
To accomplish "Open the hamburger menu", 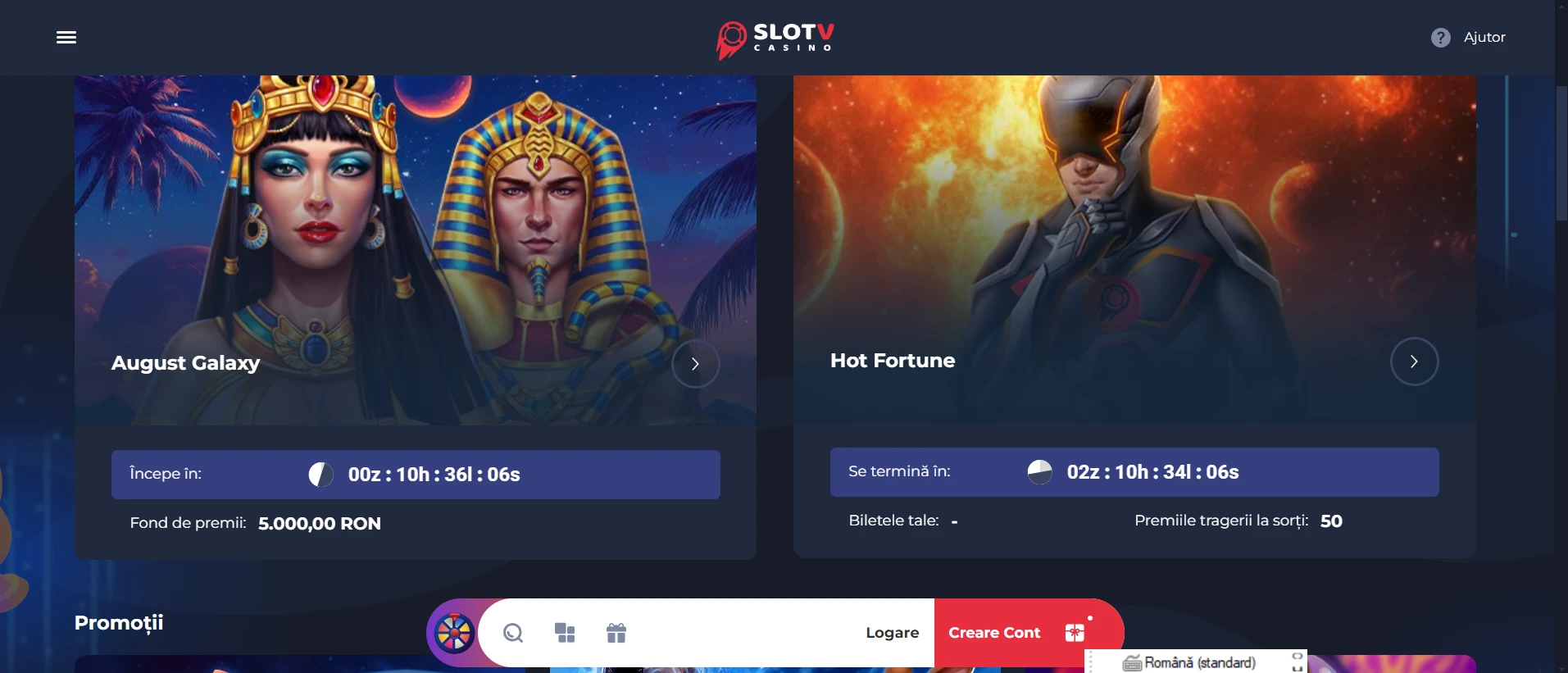I will (x=66, y=38).
